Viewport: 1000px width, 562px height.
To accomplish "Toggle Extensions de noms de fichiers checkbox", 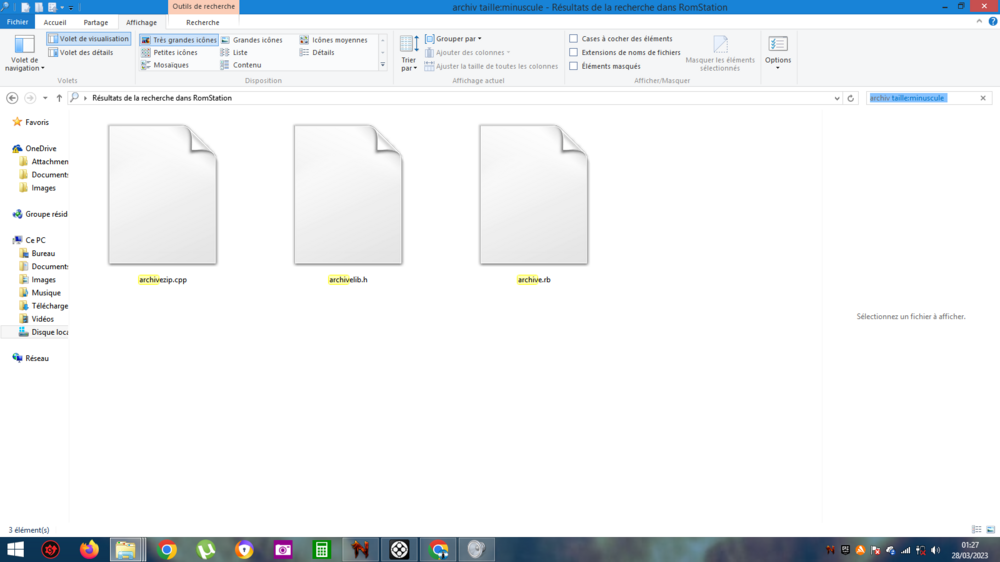I will point(573,52).
